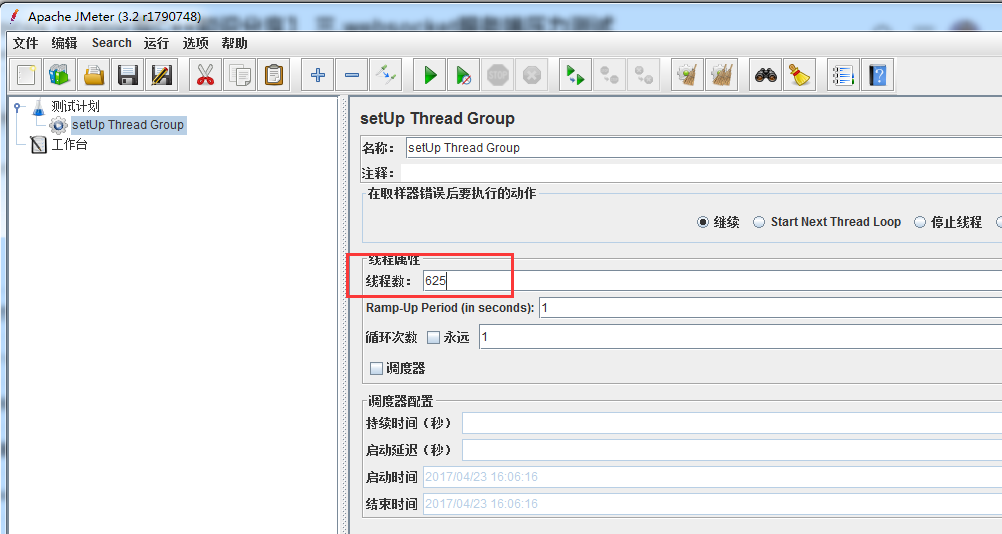Click the Shutdown X icon
The image size is (1002, 534).
[531, 75]
